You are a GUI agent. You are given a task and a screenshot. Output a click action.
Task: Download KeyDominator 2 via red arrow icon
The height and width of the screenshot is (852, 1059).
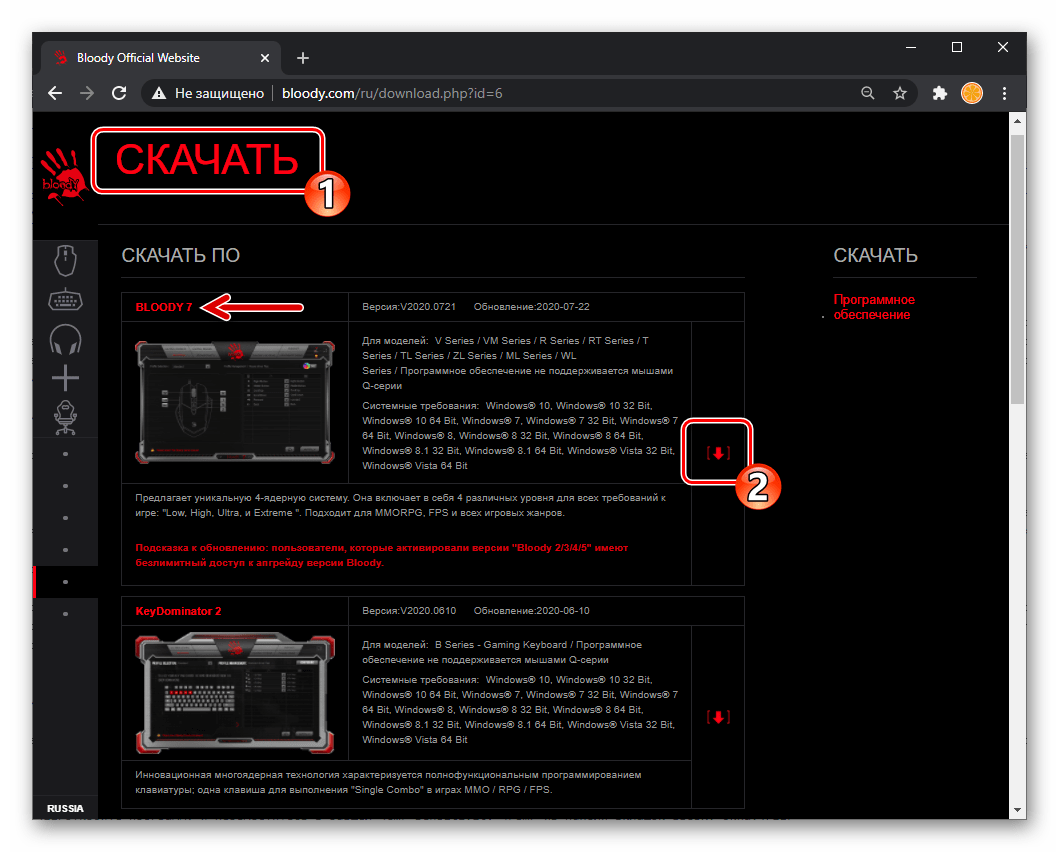(x=718, y=717)
